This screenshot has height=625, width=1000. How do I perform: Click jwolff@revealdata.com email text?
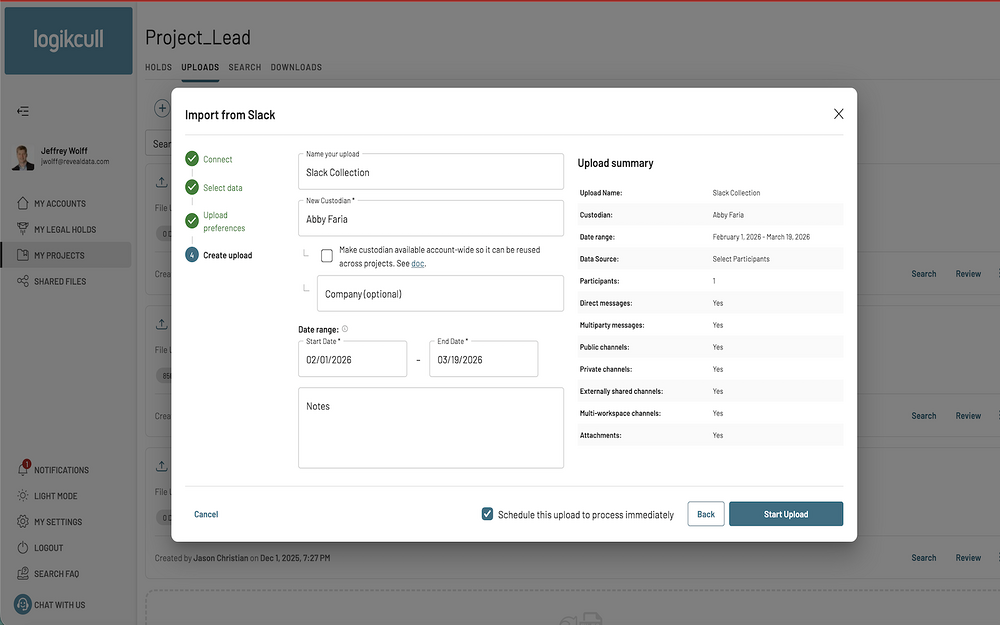click(75, 161)
